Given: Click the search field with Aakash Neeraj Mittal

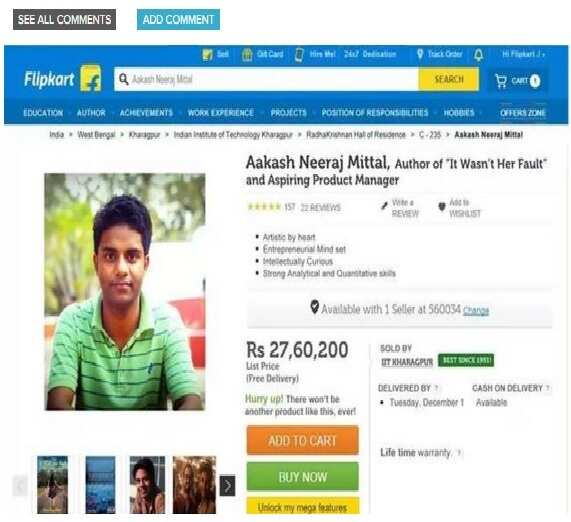Looking at the screenshot, I should [x=266, y=79].
